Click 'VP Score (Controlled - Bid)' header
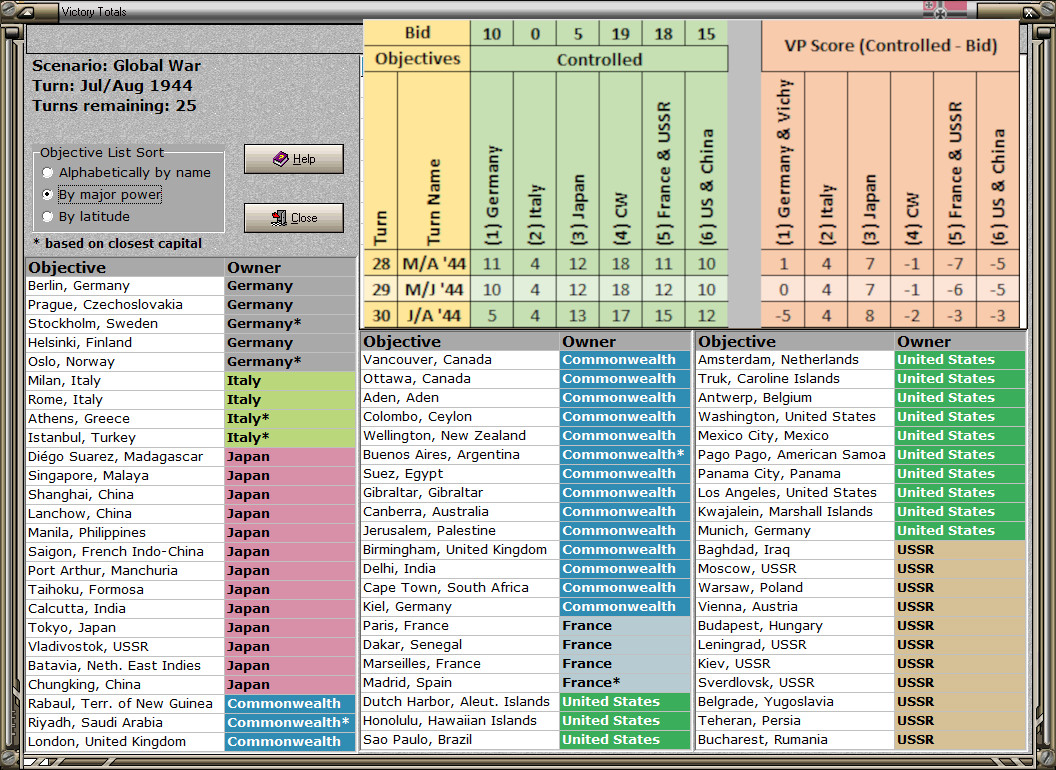The image size is (1056, 770). click(890, 46)
